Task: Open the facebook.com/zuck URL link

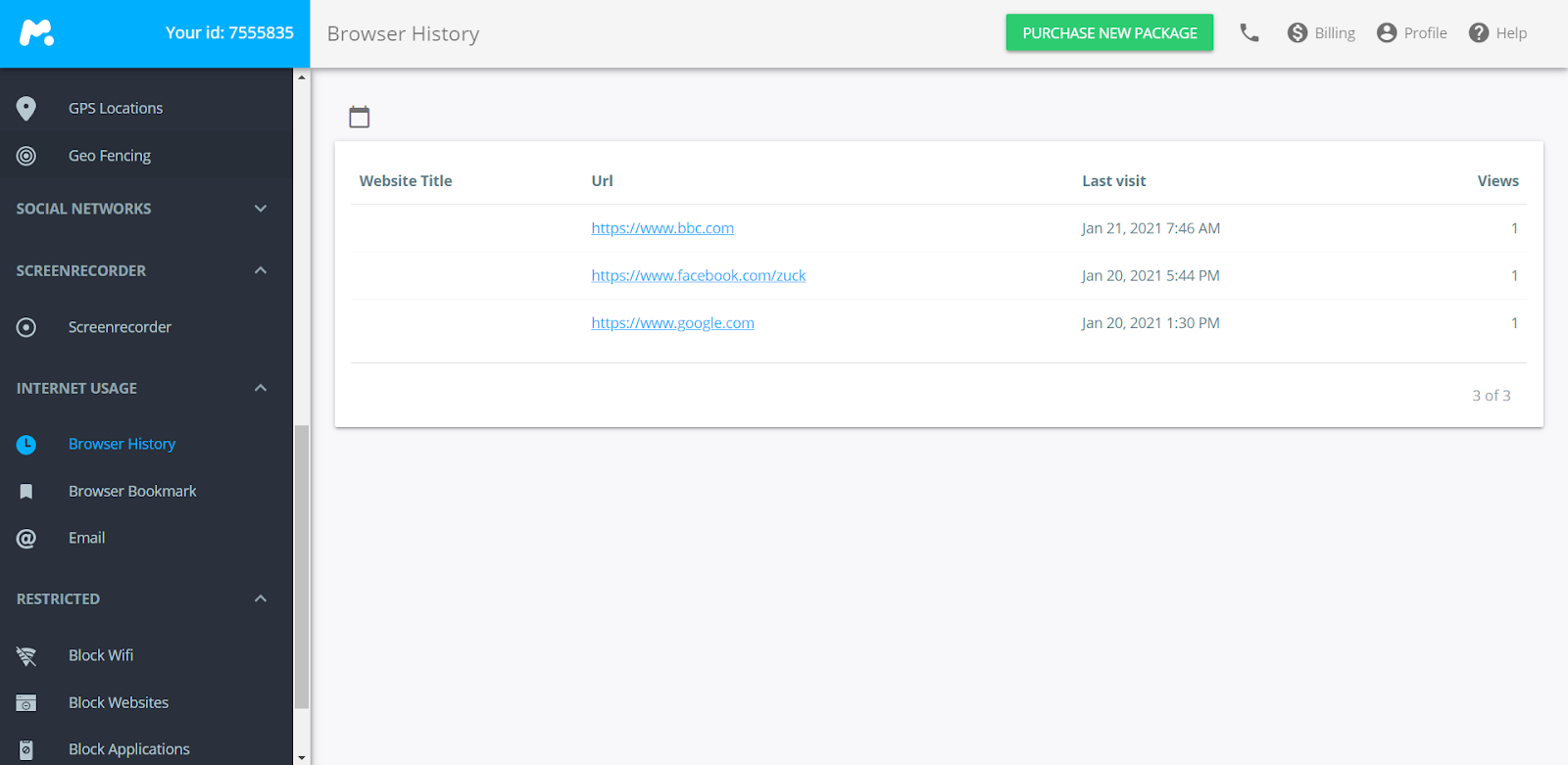Action: pos(699,275)
